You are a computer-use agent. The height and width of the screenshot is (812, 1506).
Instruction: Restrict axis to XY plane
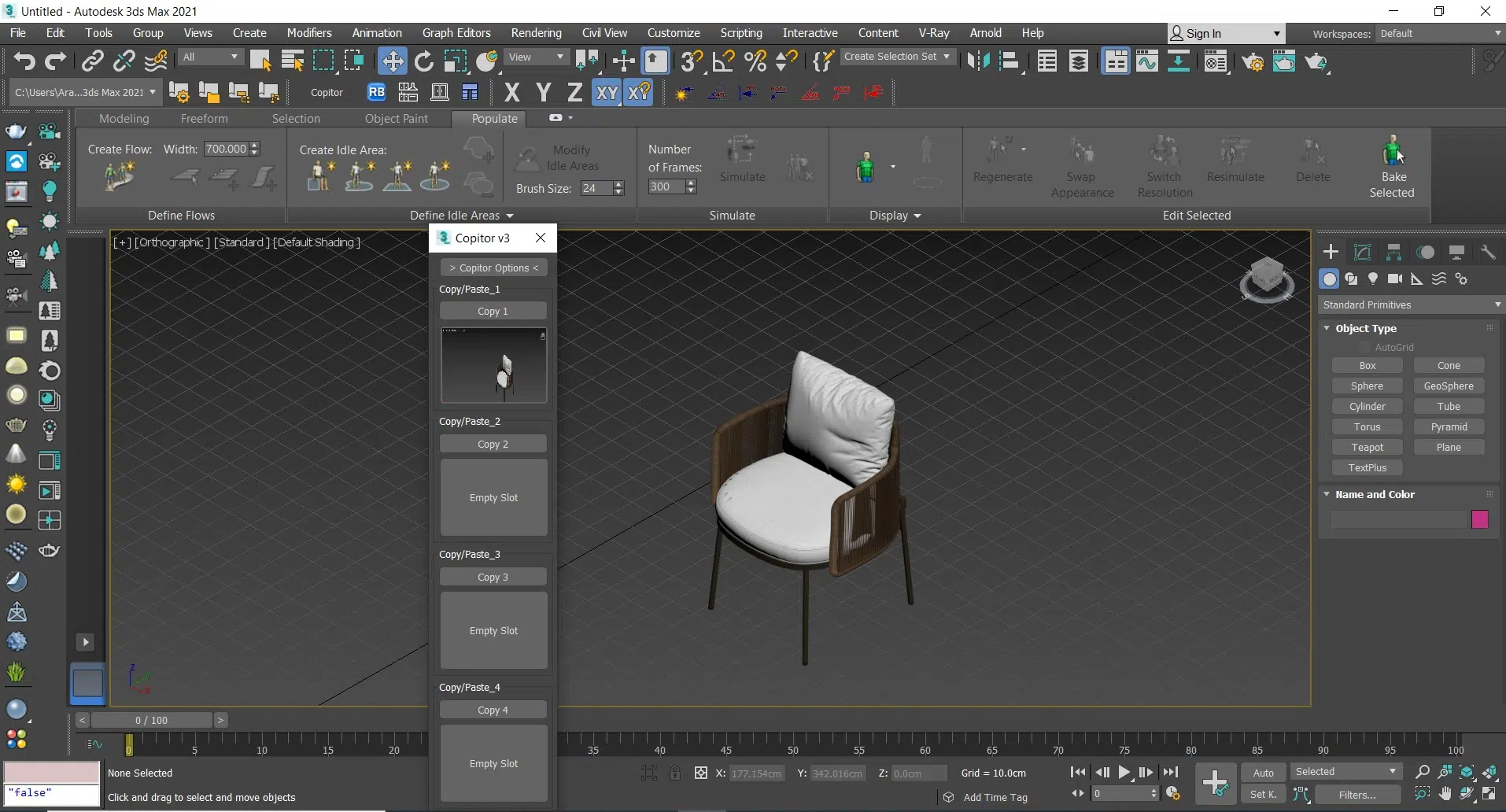tap(607, 92)
